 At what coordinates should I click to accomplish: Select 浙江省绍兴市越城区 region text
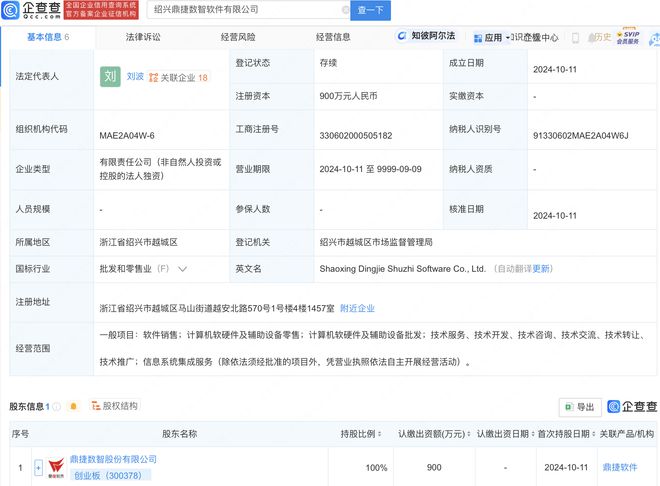(x=138, y=242)
